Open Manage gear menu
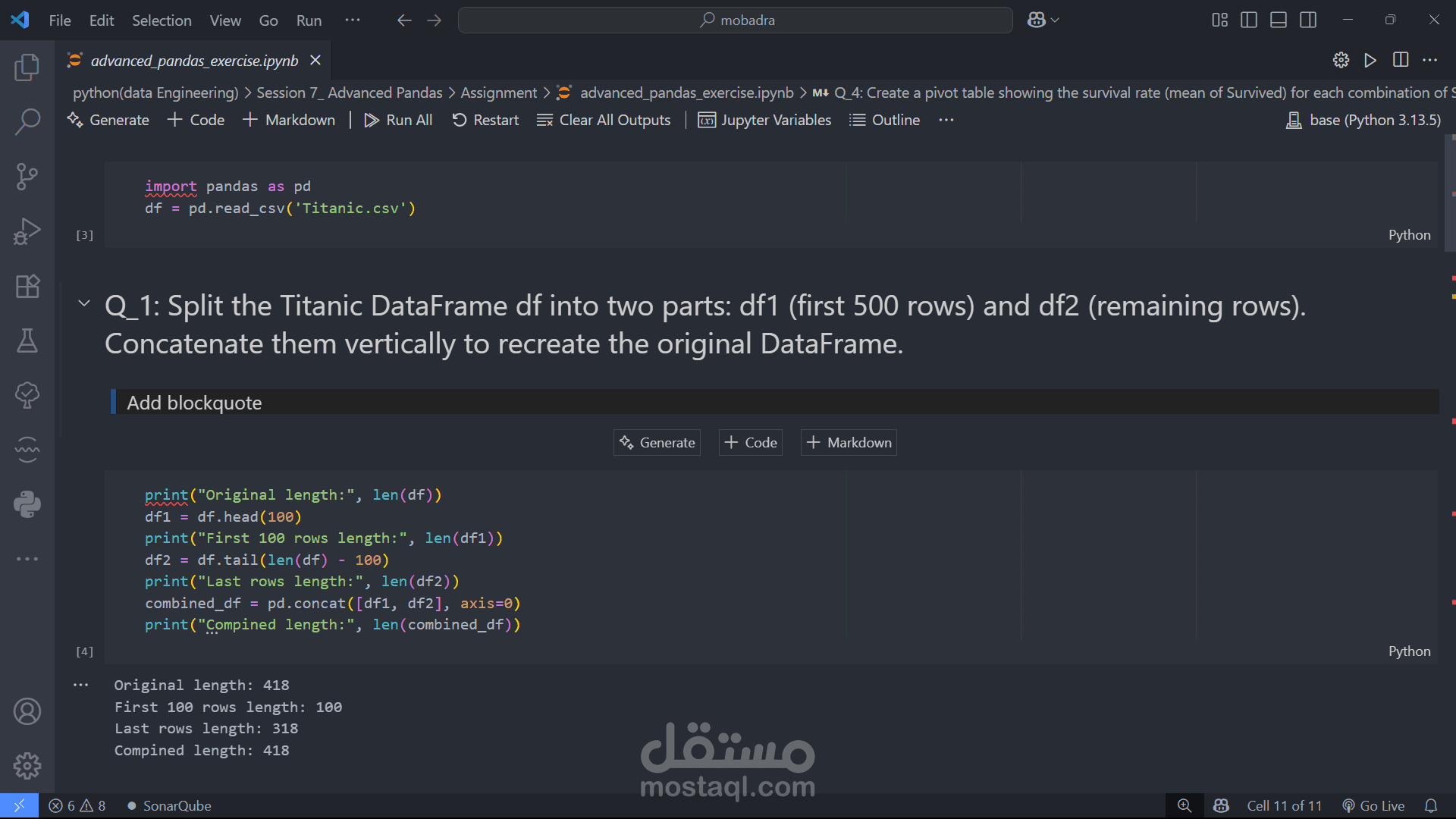This screenshot has height=819, width=1456. 27,766
